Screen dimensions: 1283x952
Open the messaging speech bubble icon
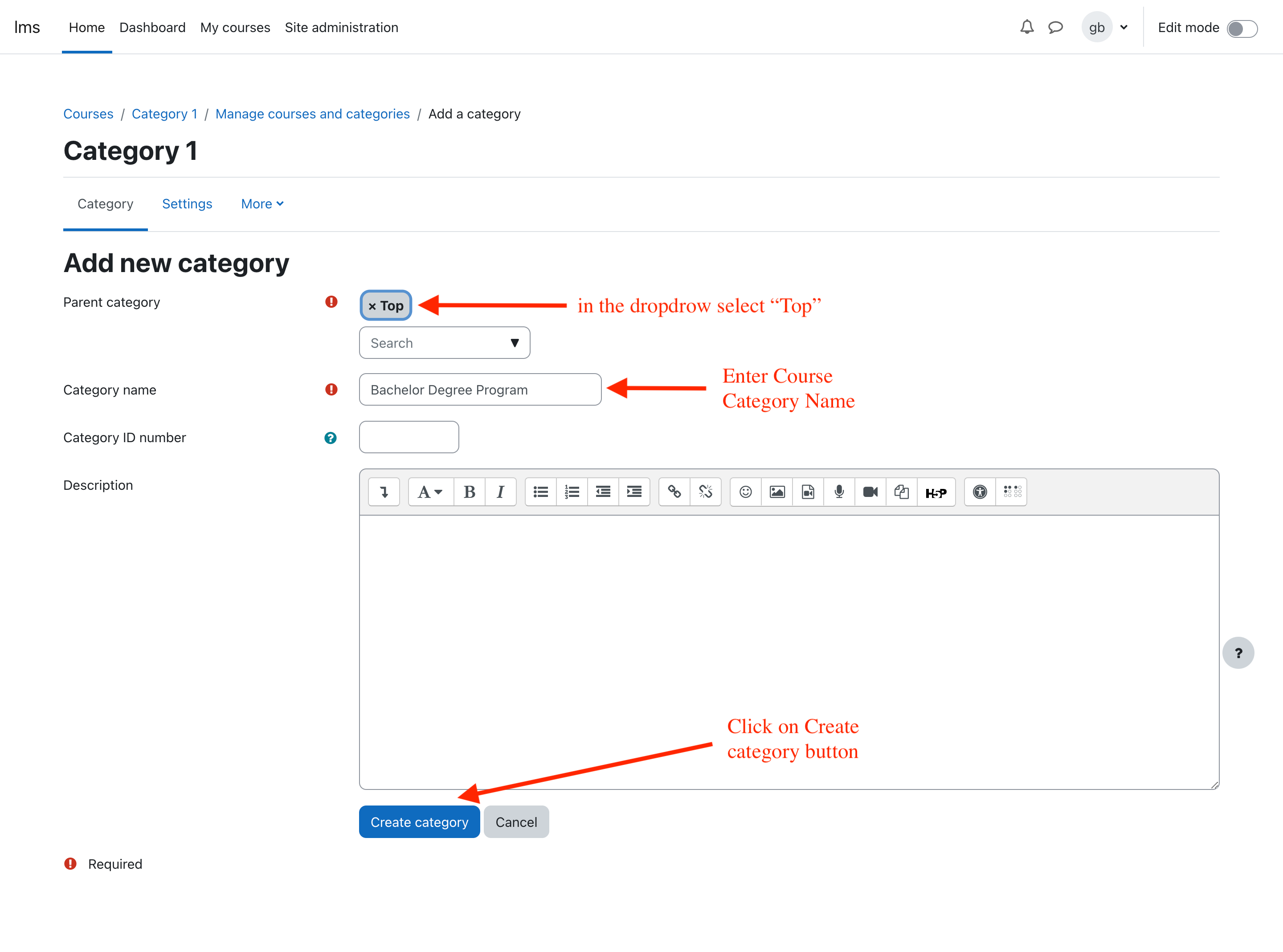[x=1055, y=27]
